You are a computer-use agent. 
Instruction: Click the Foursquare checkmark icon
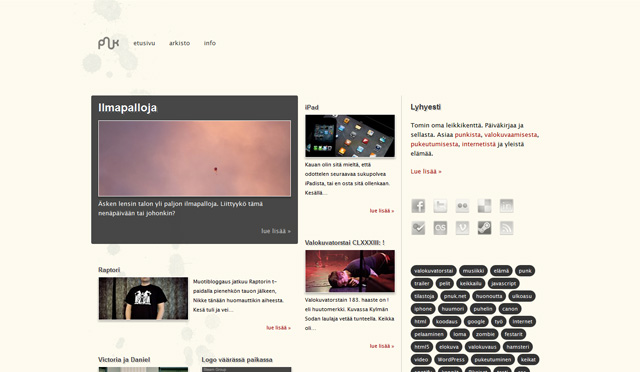pyautogui.click(x=418, y=228)
